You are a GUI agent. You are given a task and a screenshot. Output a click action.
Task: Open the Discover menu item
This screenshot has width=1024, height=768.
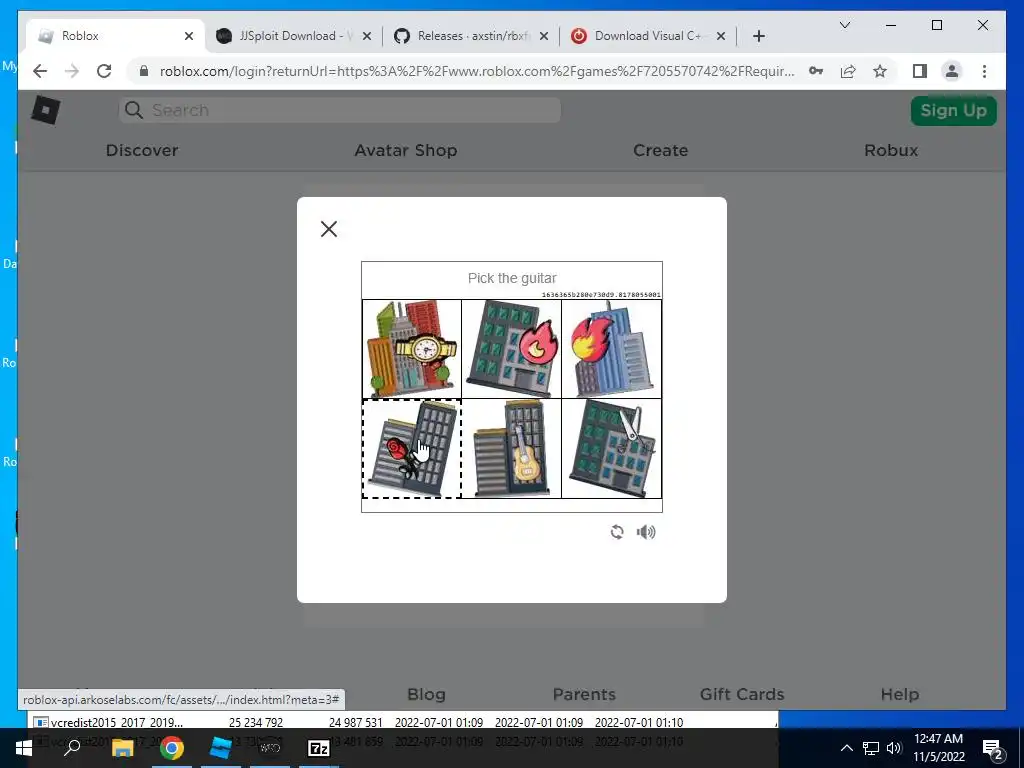(x=142, y=150)
